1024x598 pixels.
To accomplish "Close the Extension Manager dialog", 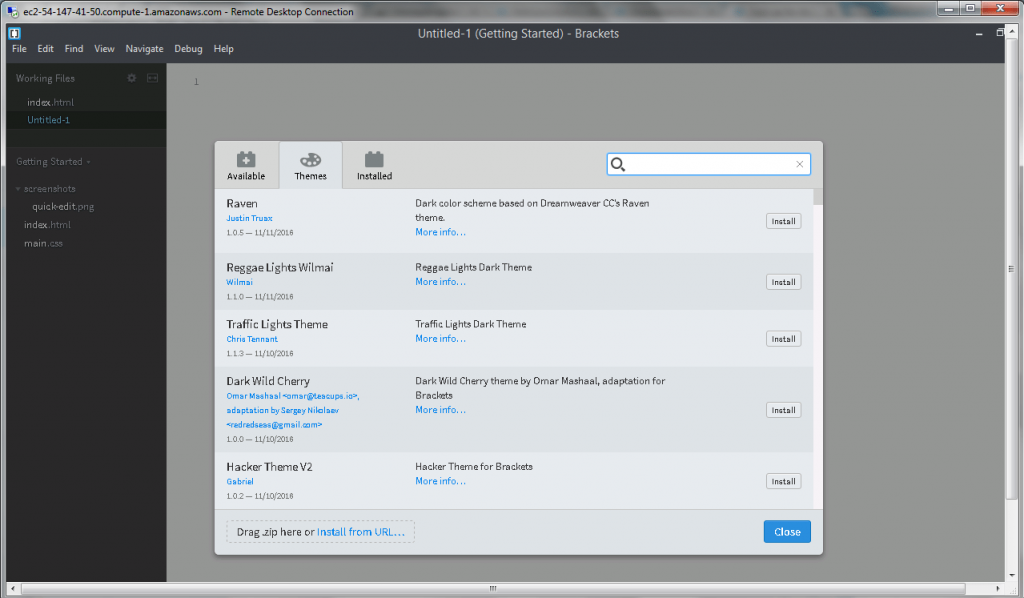I will click(787, 531).
